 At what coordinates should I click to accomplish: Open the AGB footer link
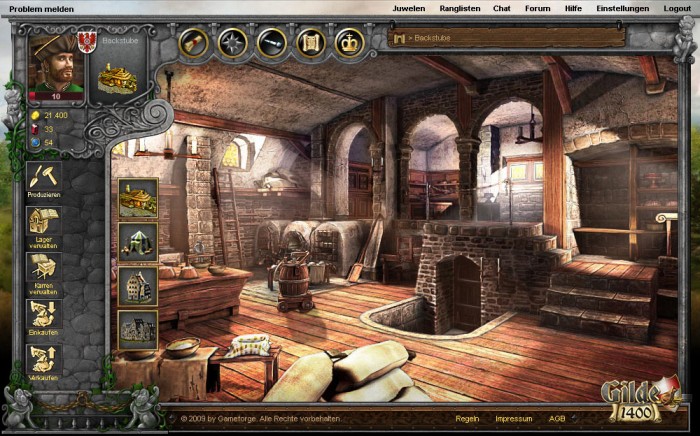(557, 419)
